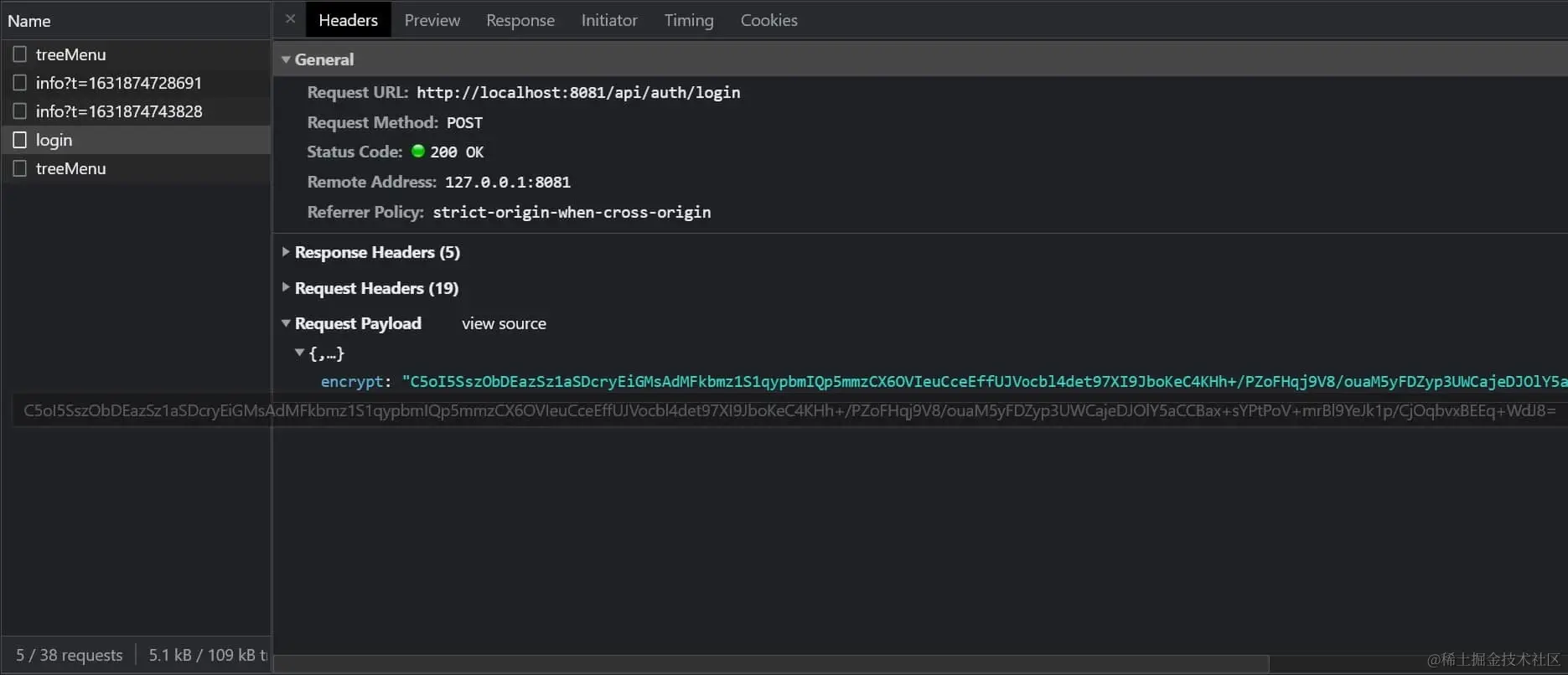
Task: Click the horizontal scrollbar at bottom
Action: pos(771,664)
